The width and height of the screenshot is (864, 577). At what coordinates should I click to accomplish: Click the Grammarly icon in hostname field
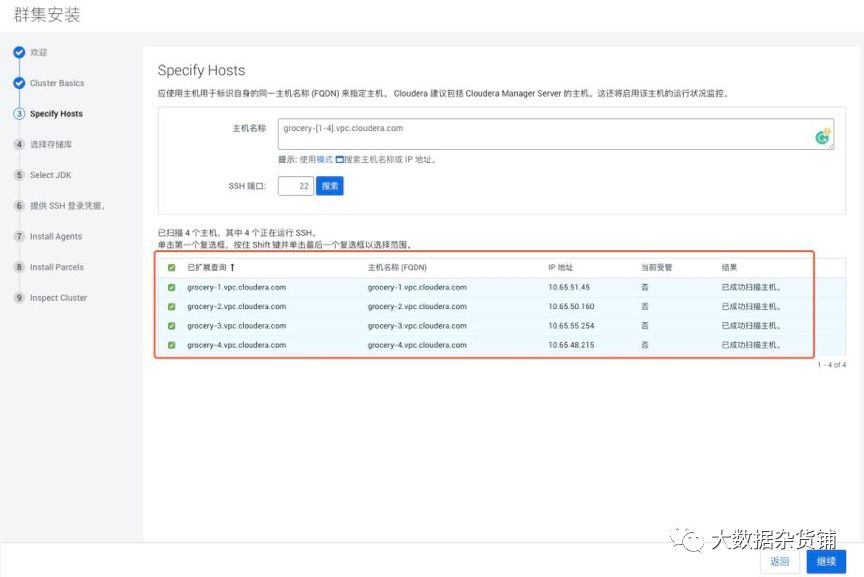(x=822, y=136)
